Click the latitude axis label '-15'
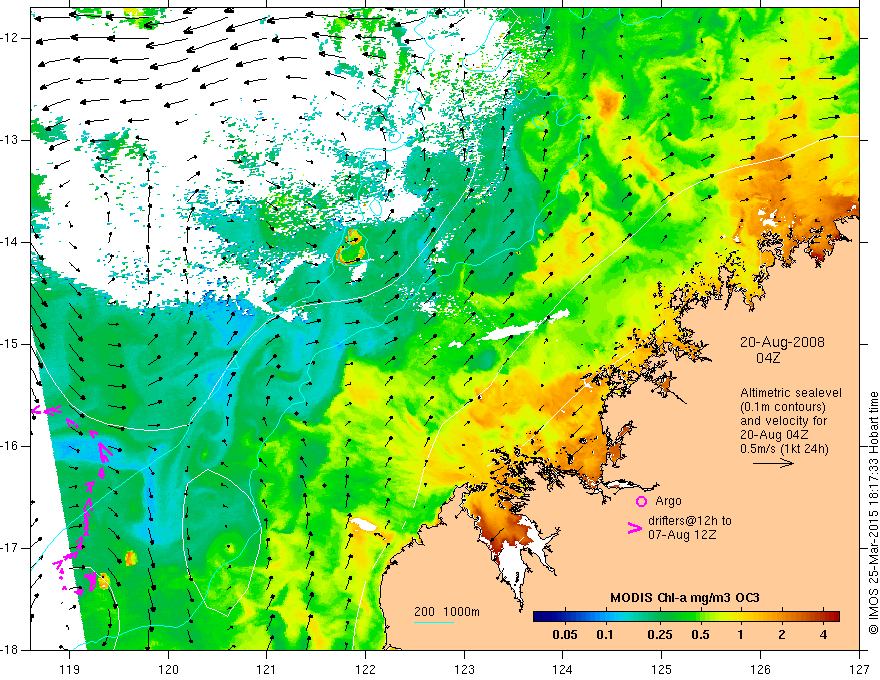This screenshot has height=680, width=880. 10,344
